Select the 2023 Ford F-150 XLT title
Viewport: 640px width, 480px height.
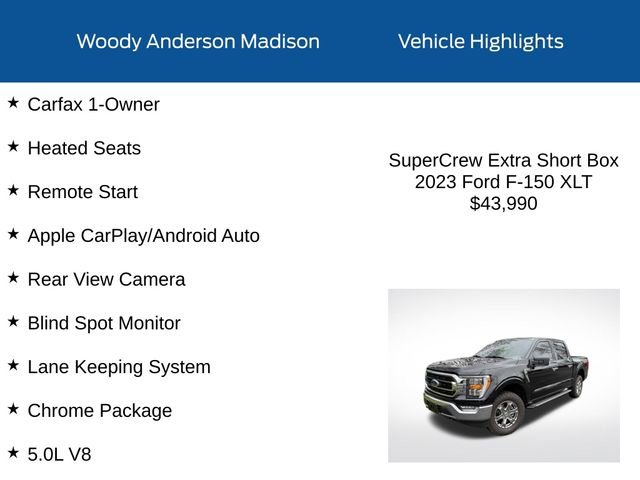tap(504, 182)
